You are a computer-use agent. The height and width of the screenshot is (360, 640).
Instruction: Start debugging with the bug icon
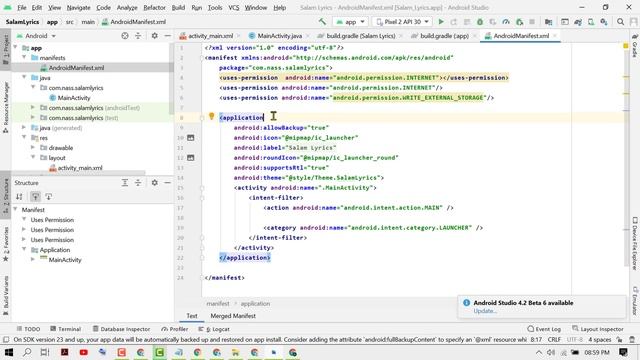point(480,22)
